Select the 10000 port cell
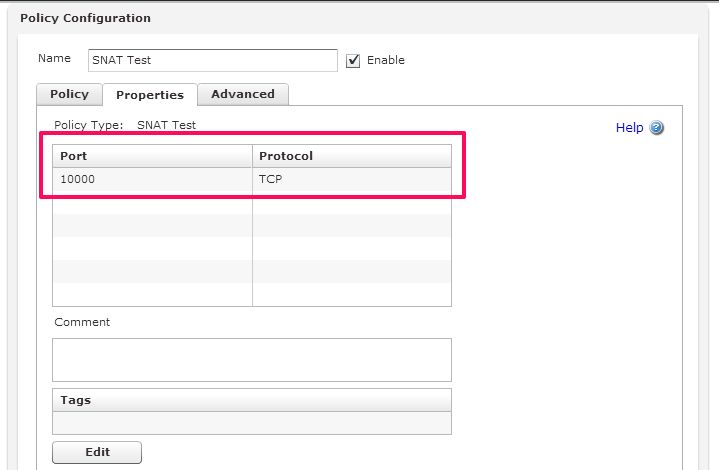The image size is (719, 470). (x=152, y=179)
